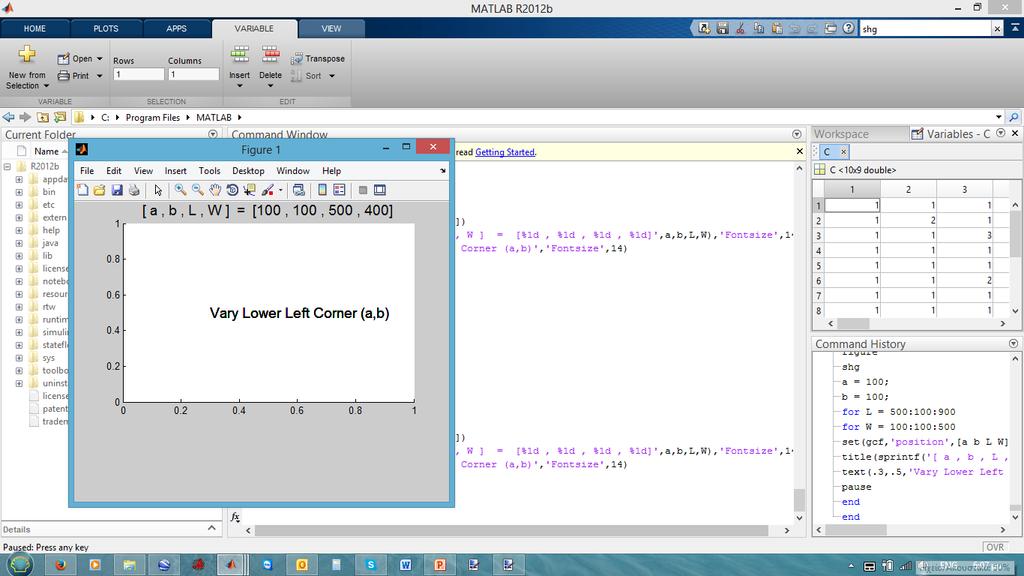1024x576 pixels.
Task: Open the File menu in Figure 1
Action: coord(87,170)
